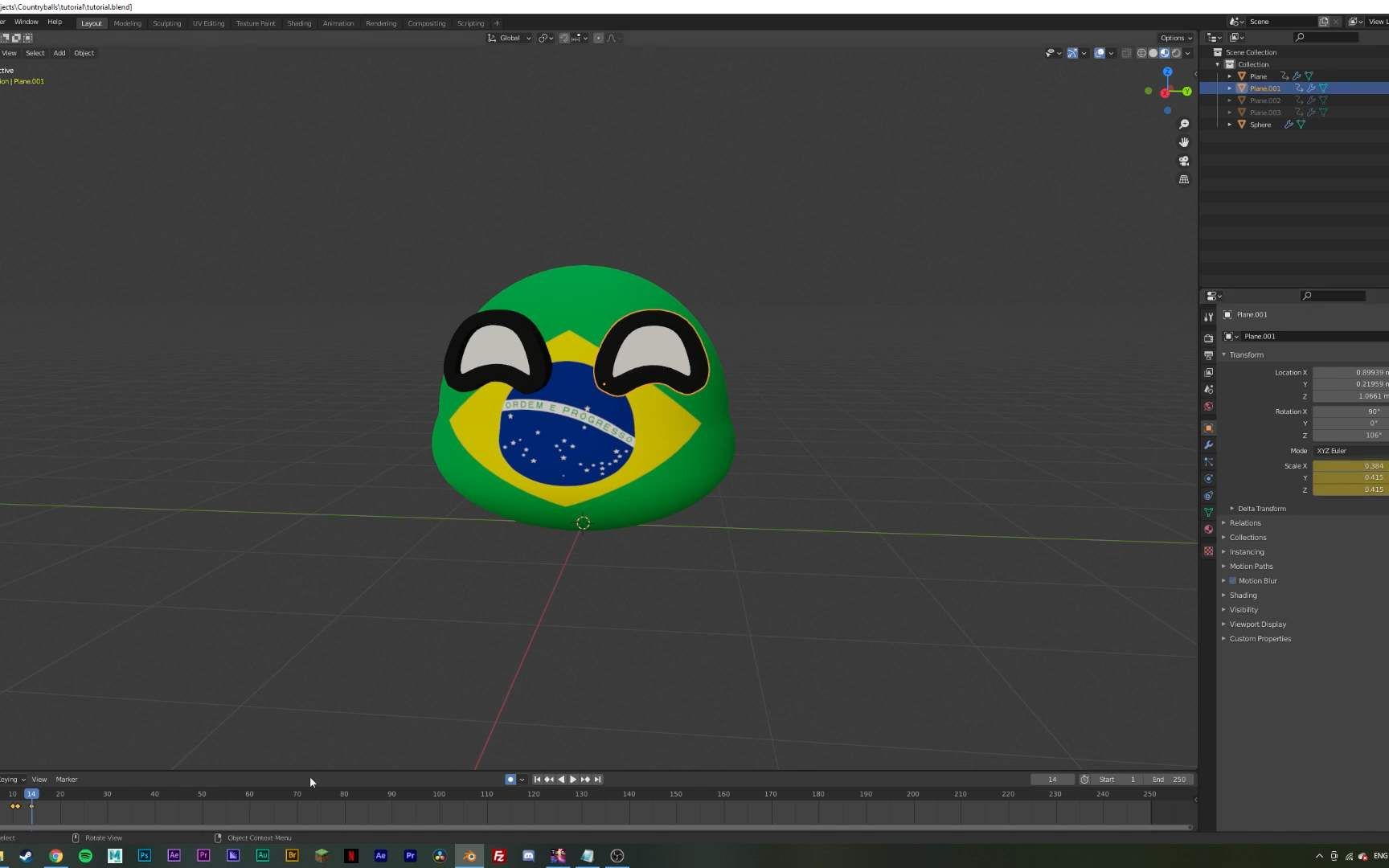Open the Add menu in the viewport

(x=59, y=53)
